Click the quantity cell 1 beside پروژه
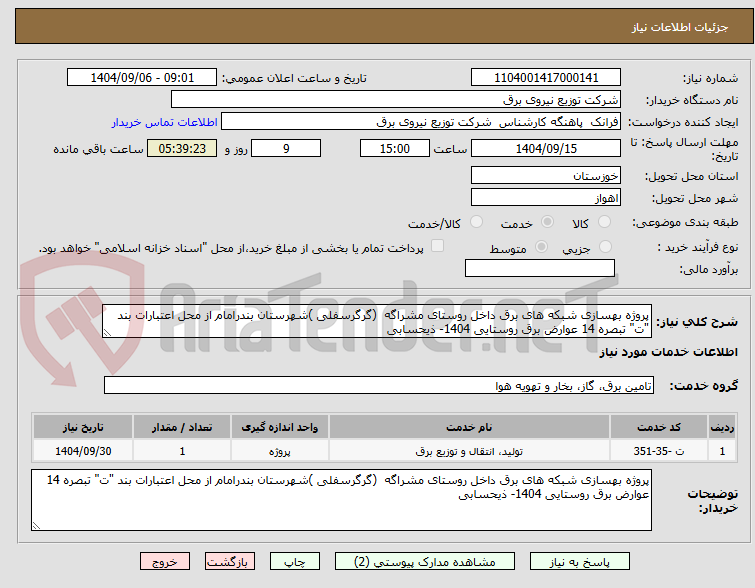This screenshot has width=755, height=588. click(x=182, y=451)
